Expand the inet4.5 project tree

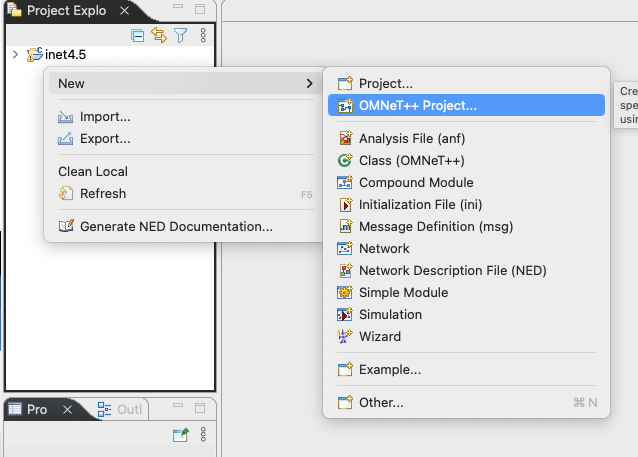15,54
